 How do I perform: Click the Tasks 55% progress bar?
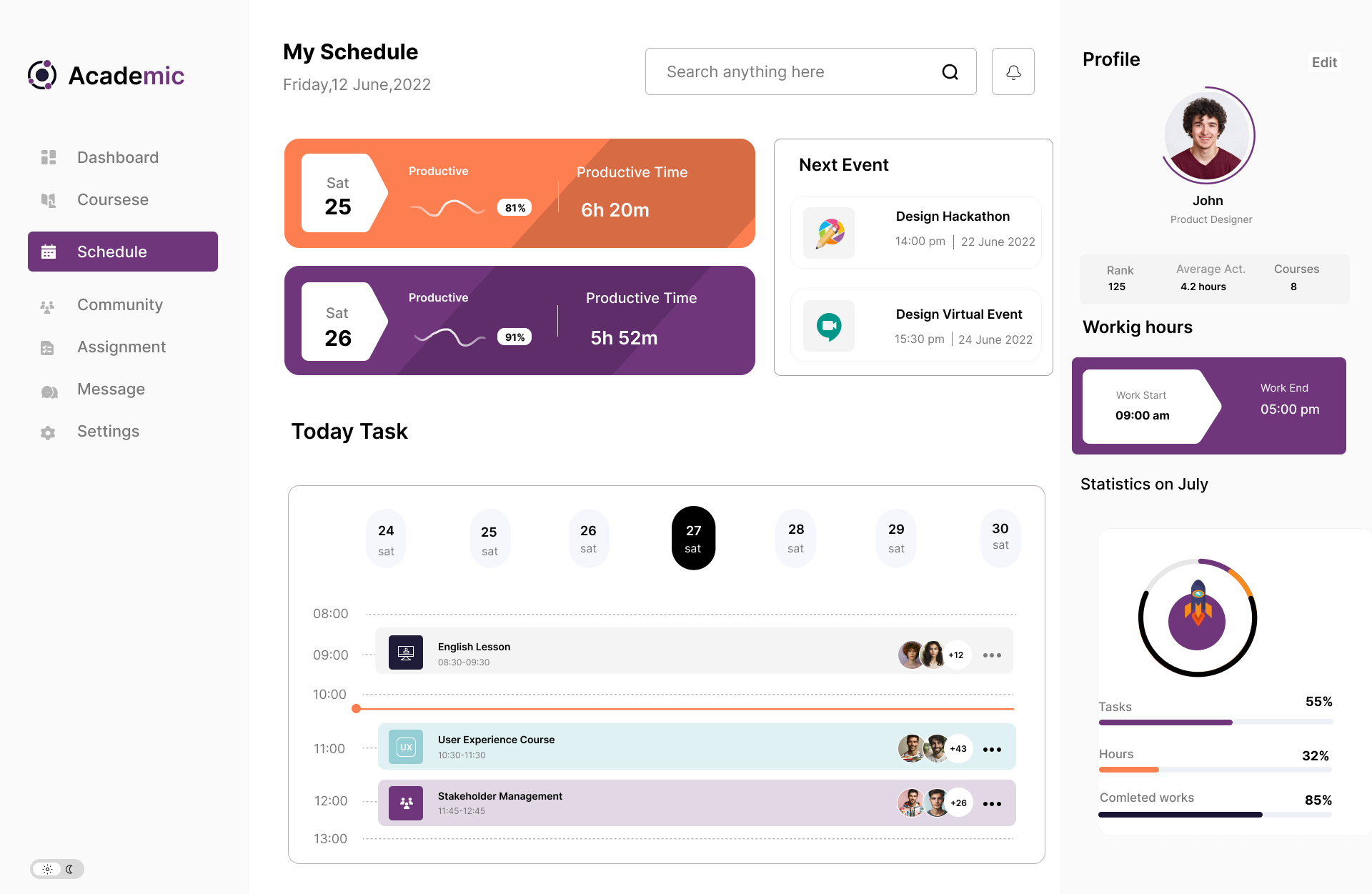tap(1215, 722)
